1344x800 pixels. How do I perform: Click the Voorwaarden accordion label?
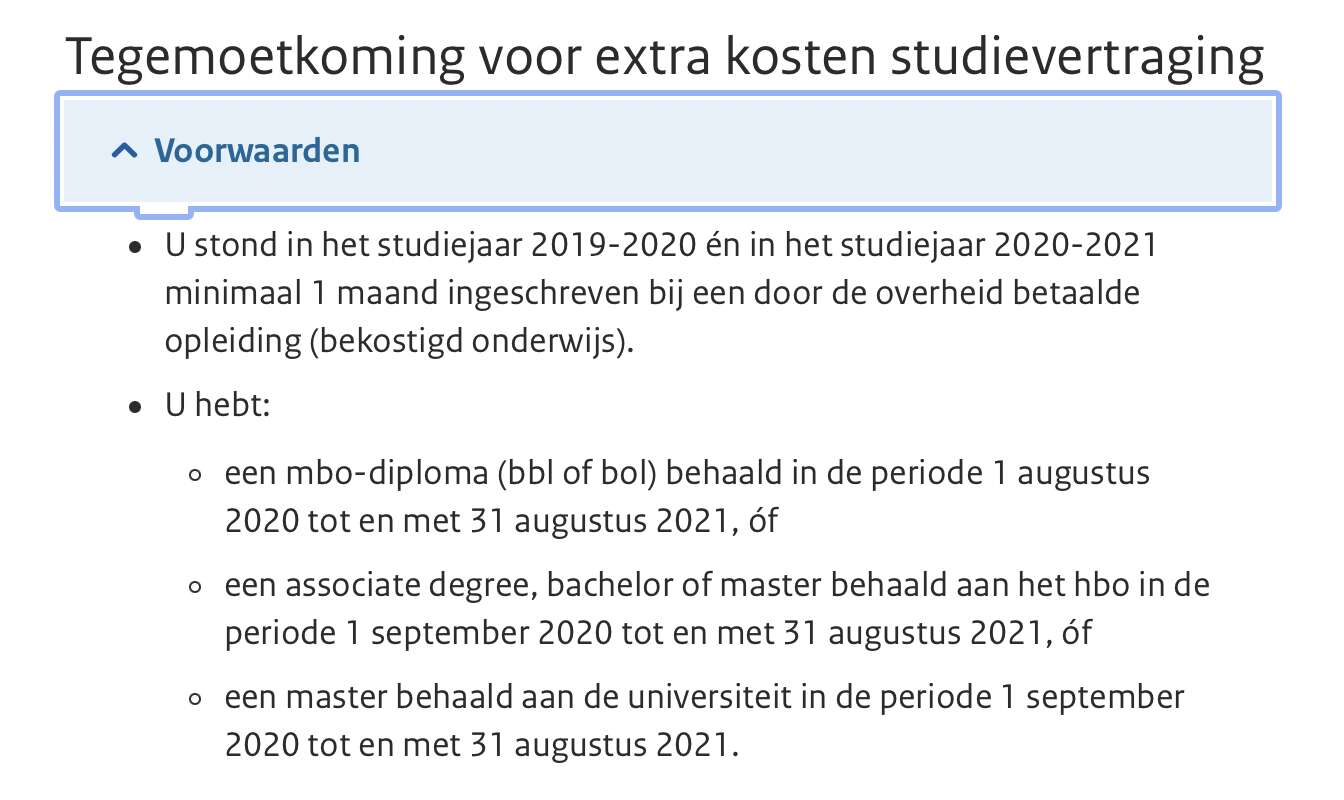pyautogui.click(x=257, y=151)
